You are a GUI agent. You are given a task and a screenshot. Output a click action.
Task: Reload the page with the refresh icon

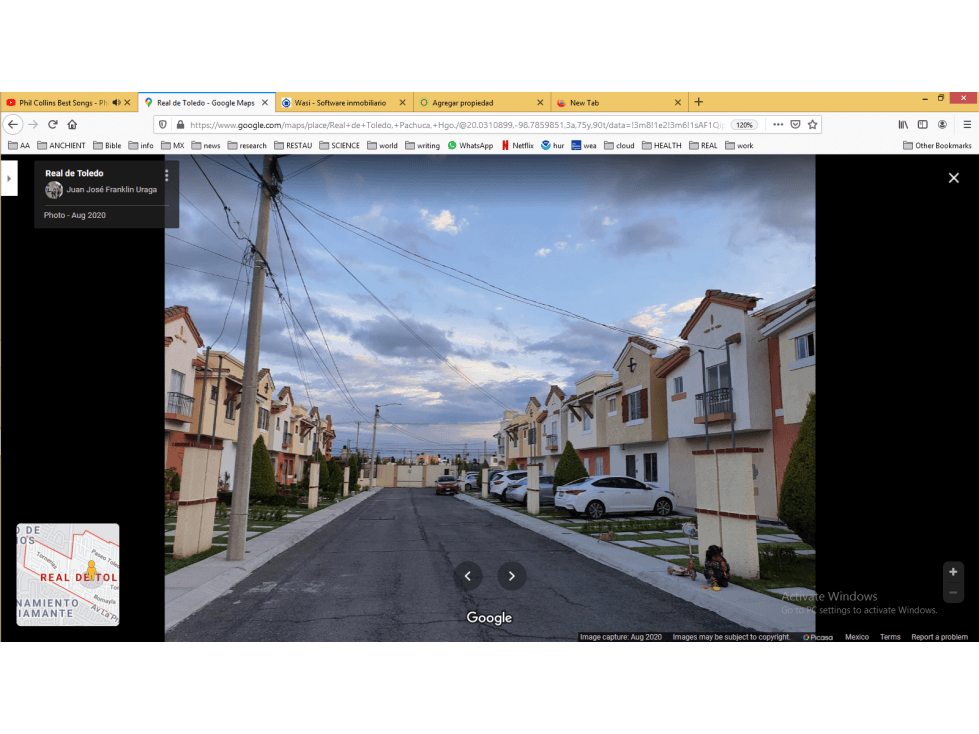click(x=53, y=125)
